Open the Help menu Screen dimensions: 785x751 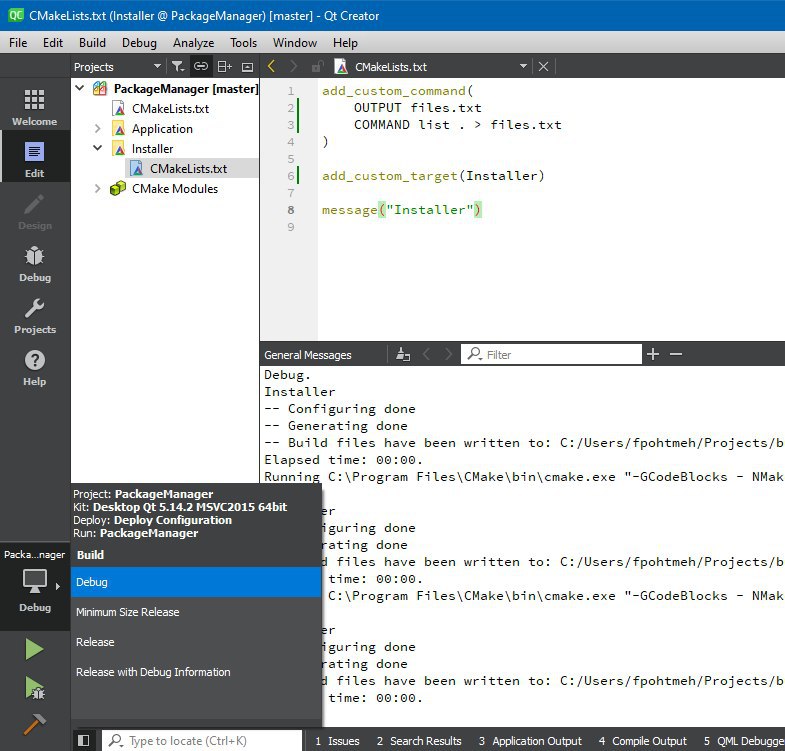(x=345, y=43)
